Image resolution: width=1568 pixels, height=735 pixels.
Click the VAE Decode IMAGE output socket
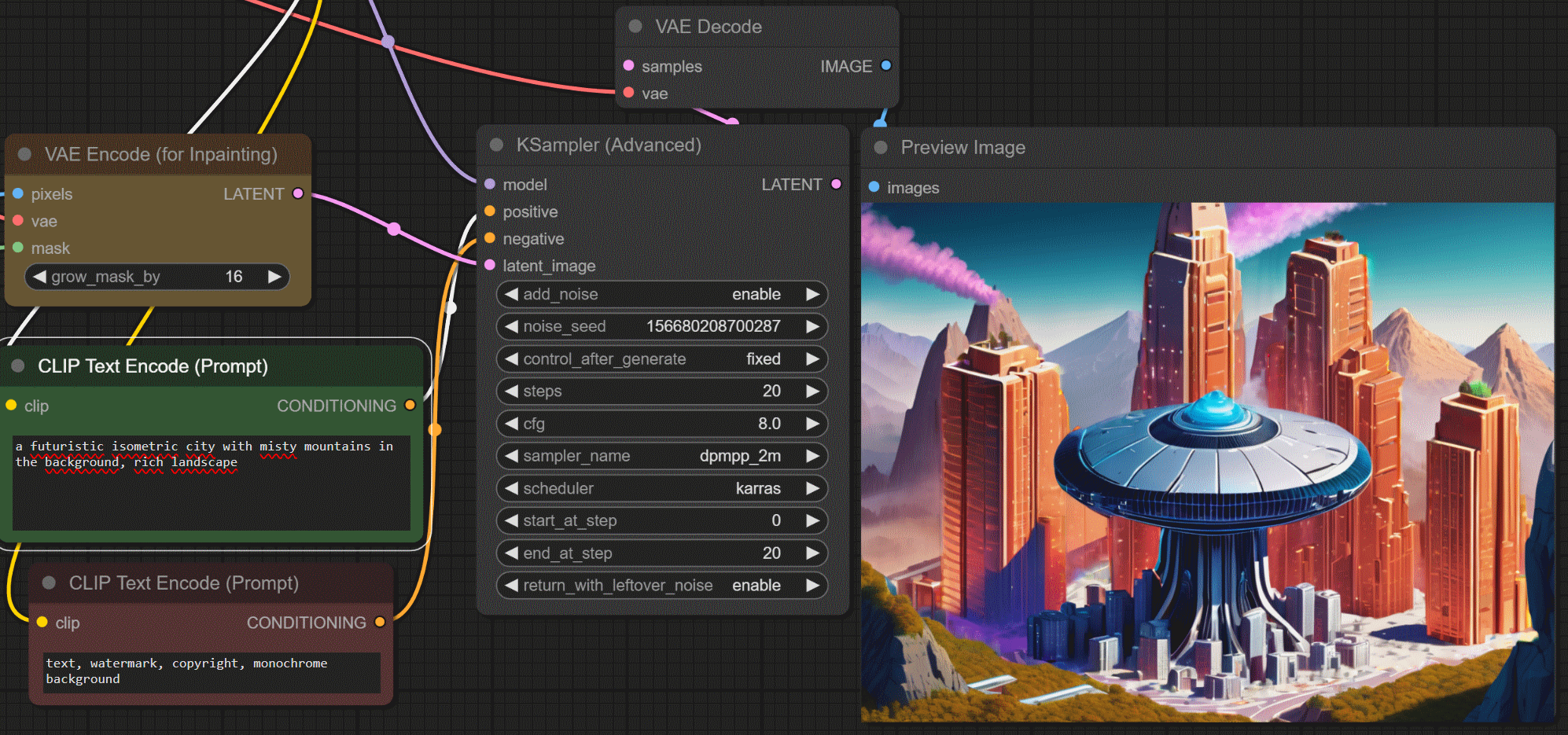886,66
